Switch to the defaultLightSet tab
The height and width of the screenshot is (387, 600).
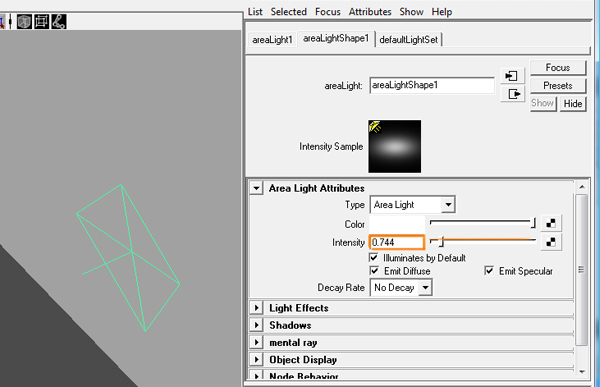[408, 39]
